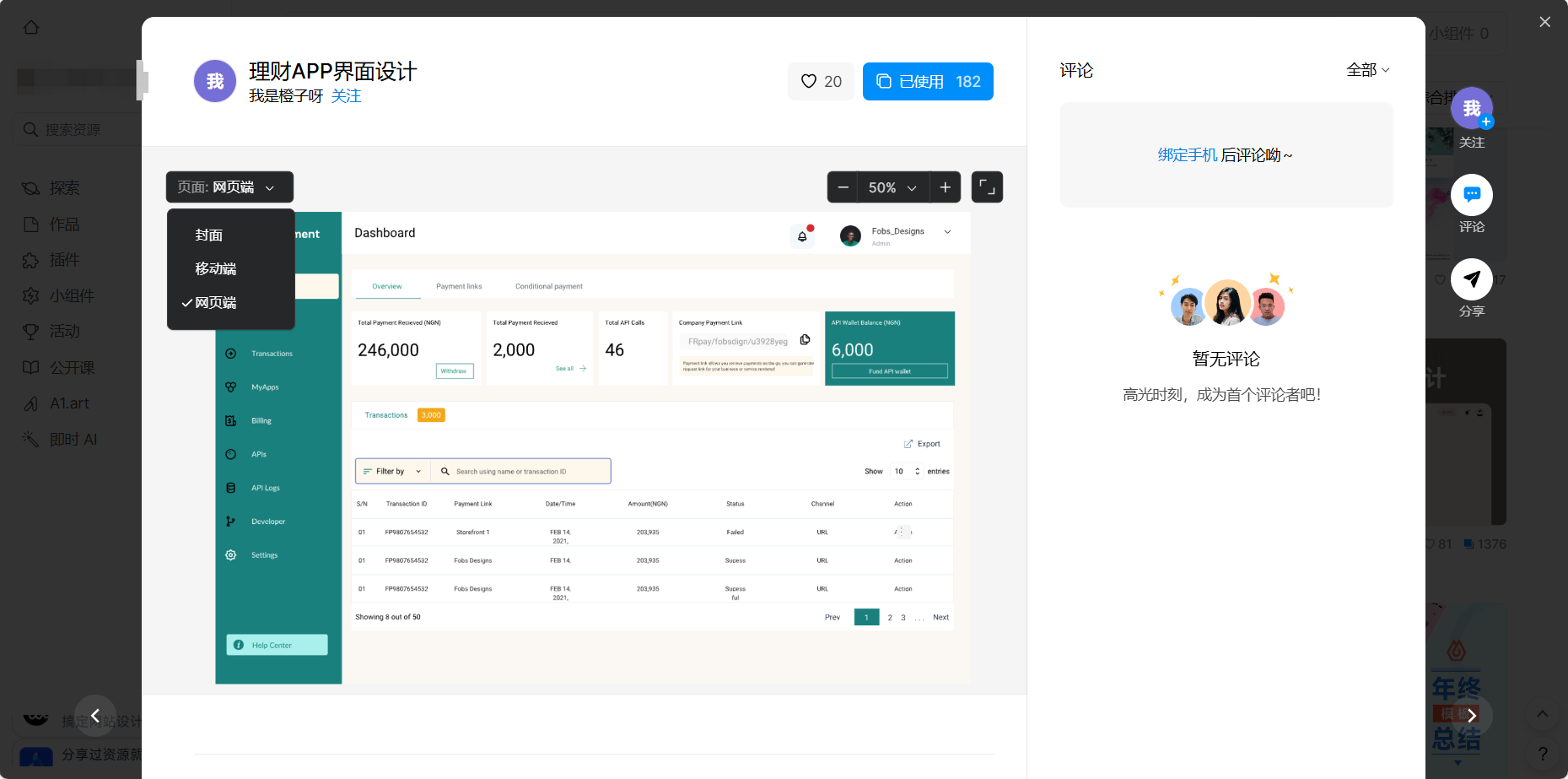Open Settings in preview sidebar
Viewport: 1568px width, 779px height.
coord(252,555)
